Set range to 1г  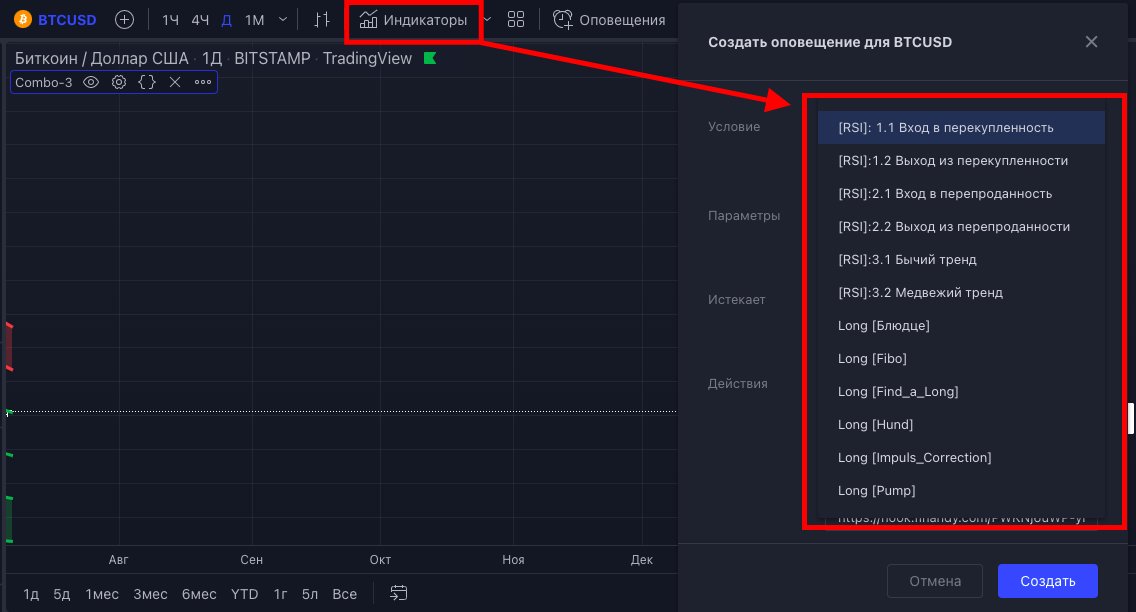click(280, 594)
